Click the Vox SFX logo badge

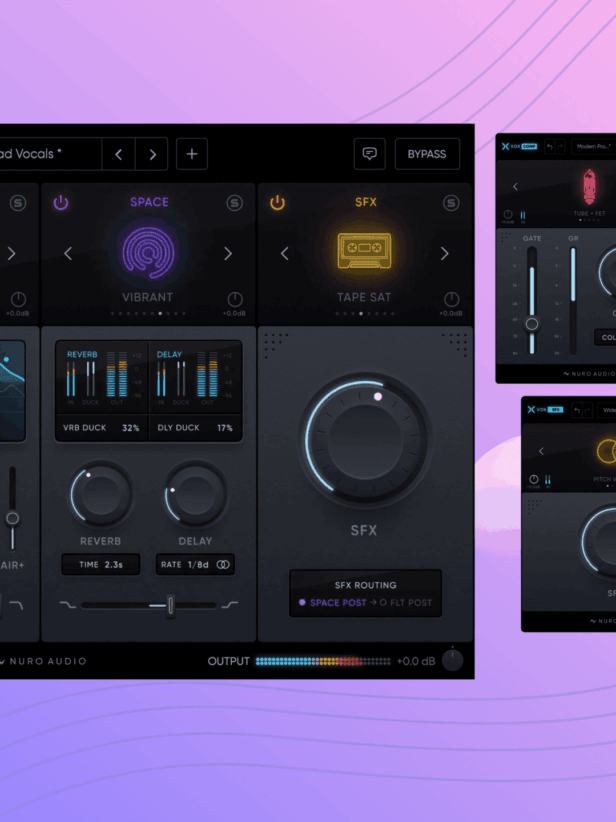pos(545,409)
